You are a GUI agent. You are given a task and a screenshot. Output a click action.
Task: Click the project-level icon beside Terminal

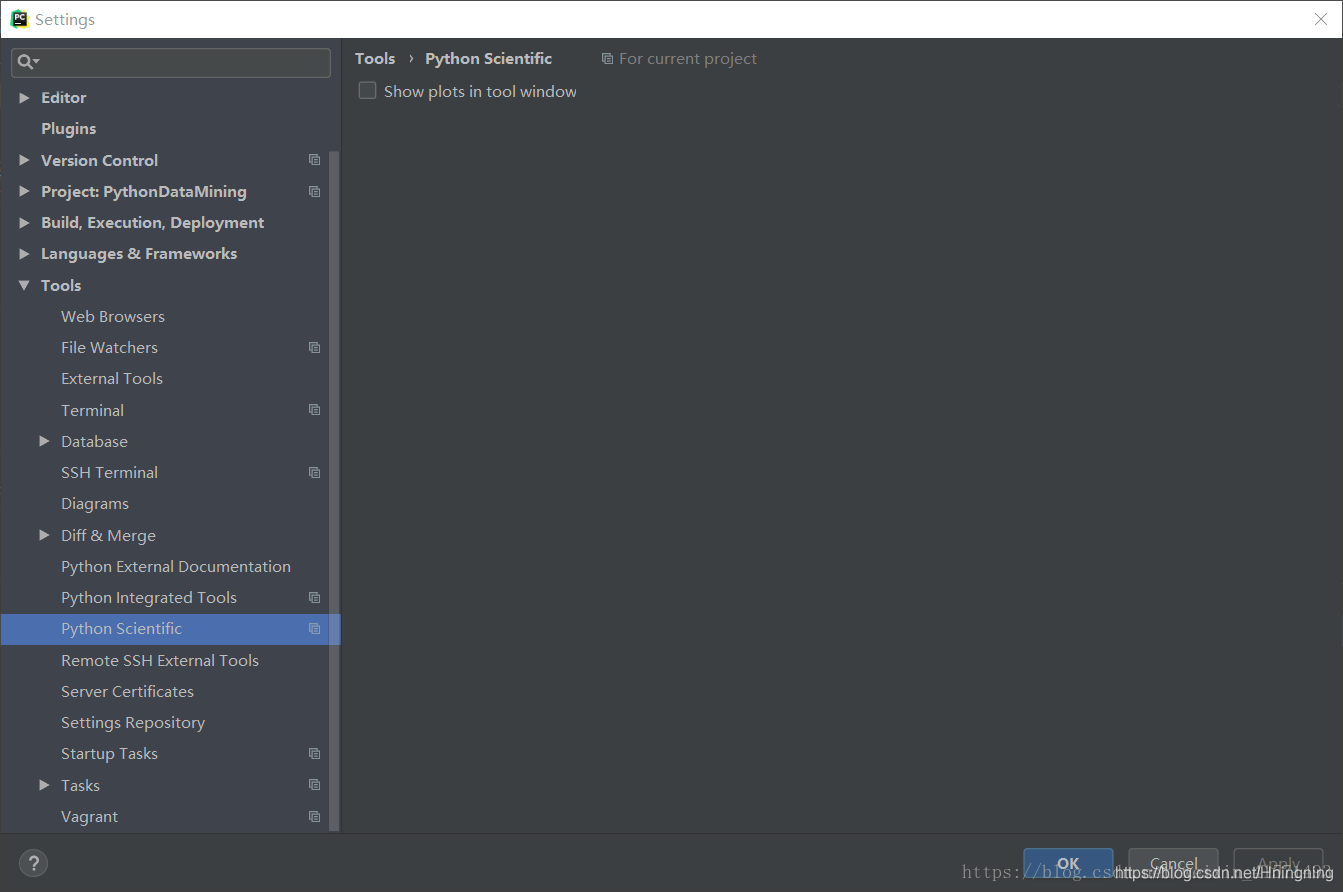pos(314,409)
